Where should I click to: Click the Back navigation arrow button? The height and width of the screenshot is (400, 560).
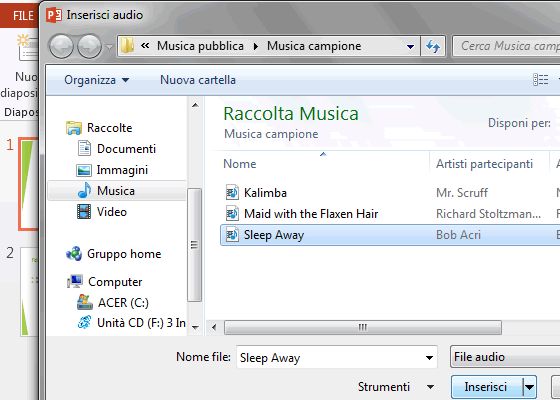coord(61,46)
